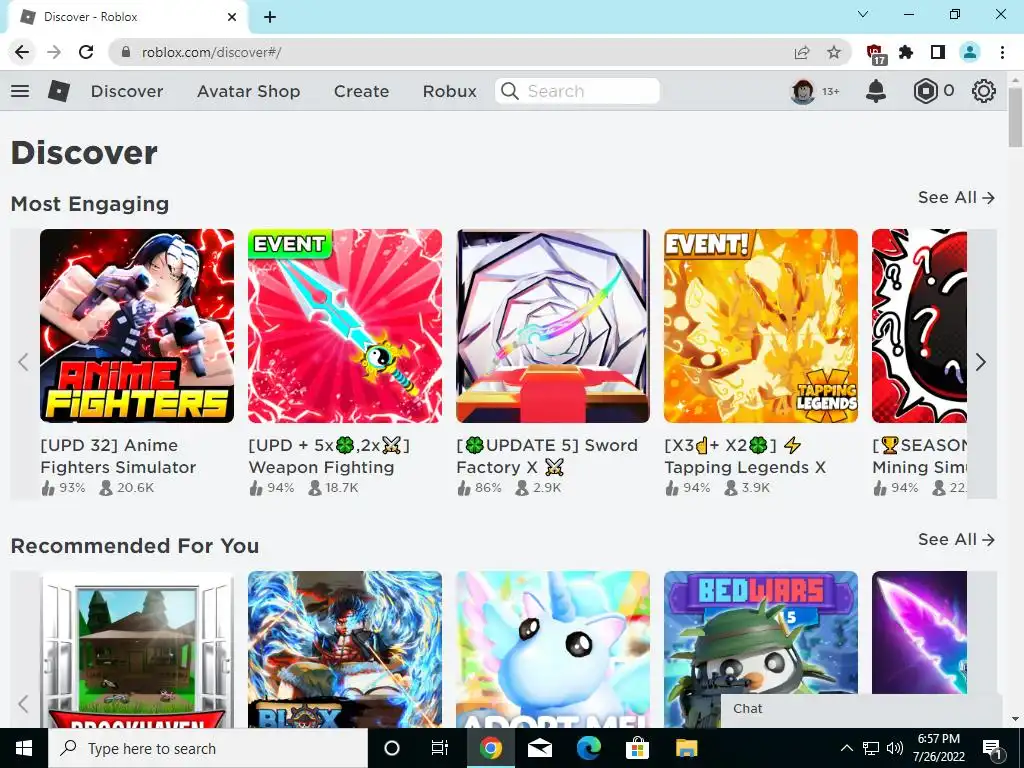Image resolution: width=1024 pixels, height=768 pixels.
Task: Go back with the browser back arrow
Action: (22, 52)
